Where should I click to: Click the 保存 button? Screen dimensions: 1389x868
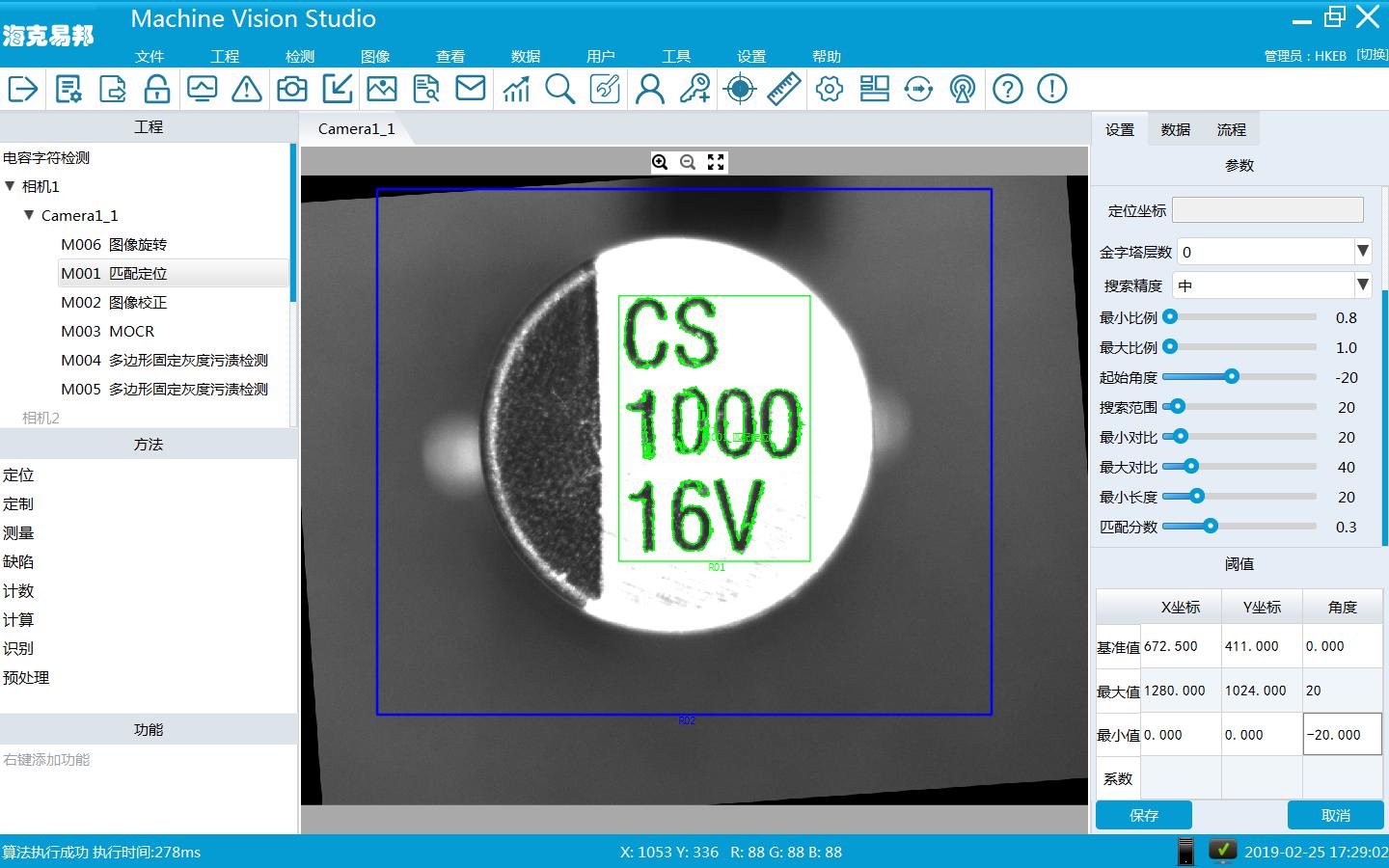coord(1143,815)
